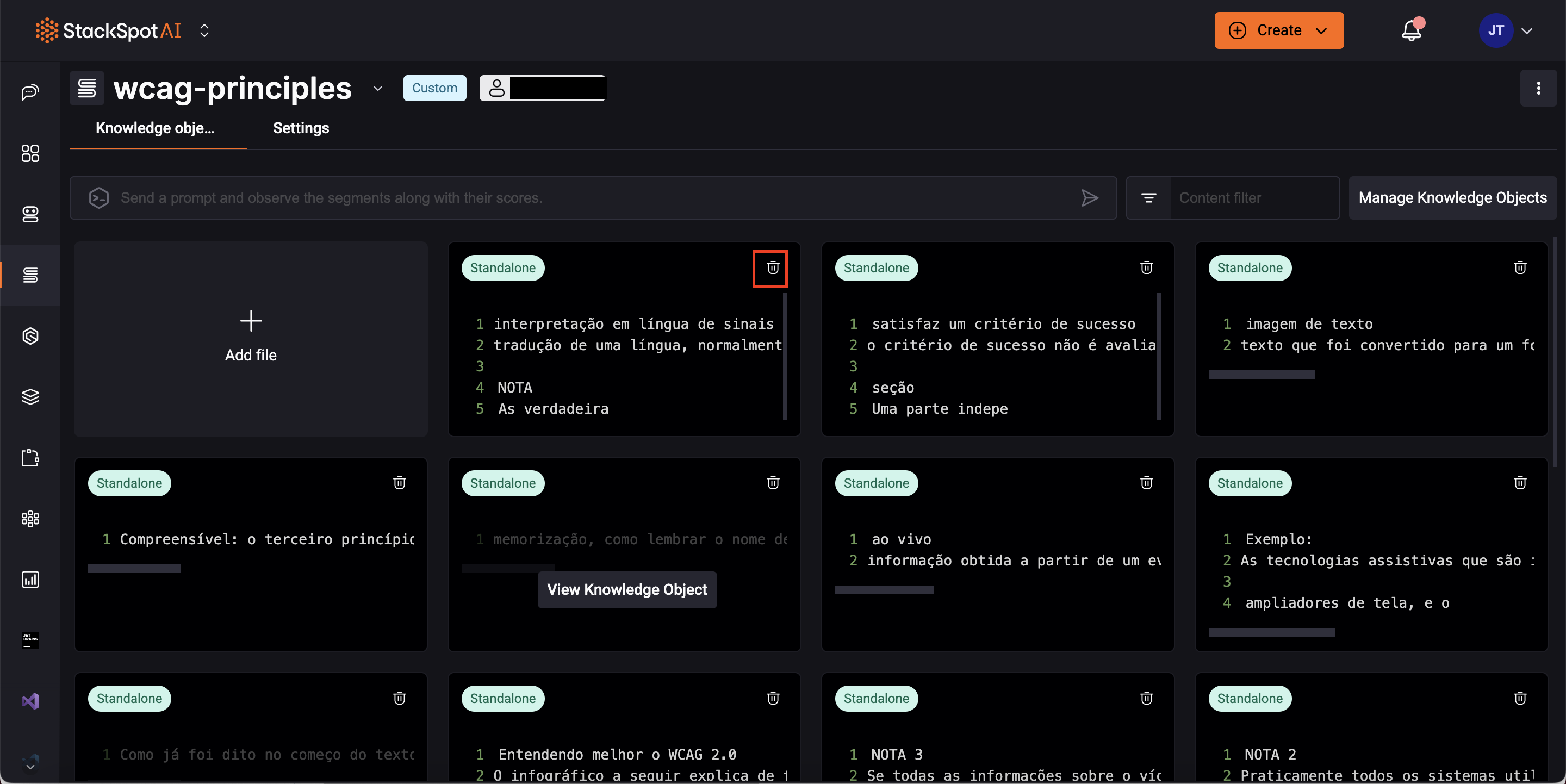The height and width of the screenshot is (784, 1566).
Task: Open the analytics chart icon in the sidebar
Action: [x=30, y=579]
